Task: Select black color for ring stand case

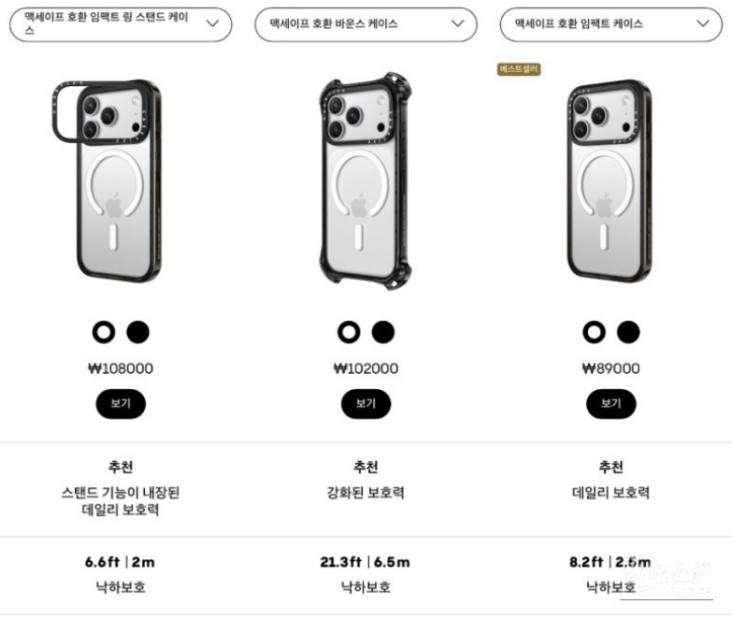Action: (138, 332)
